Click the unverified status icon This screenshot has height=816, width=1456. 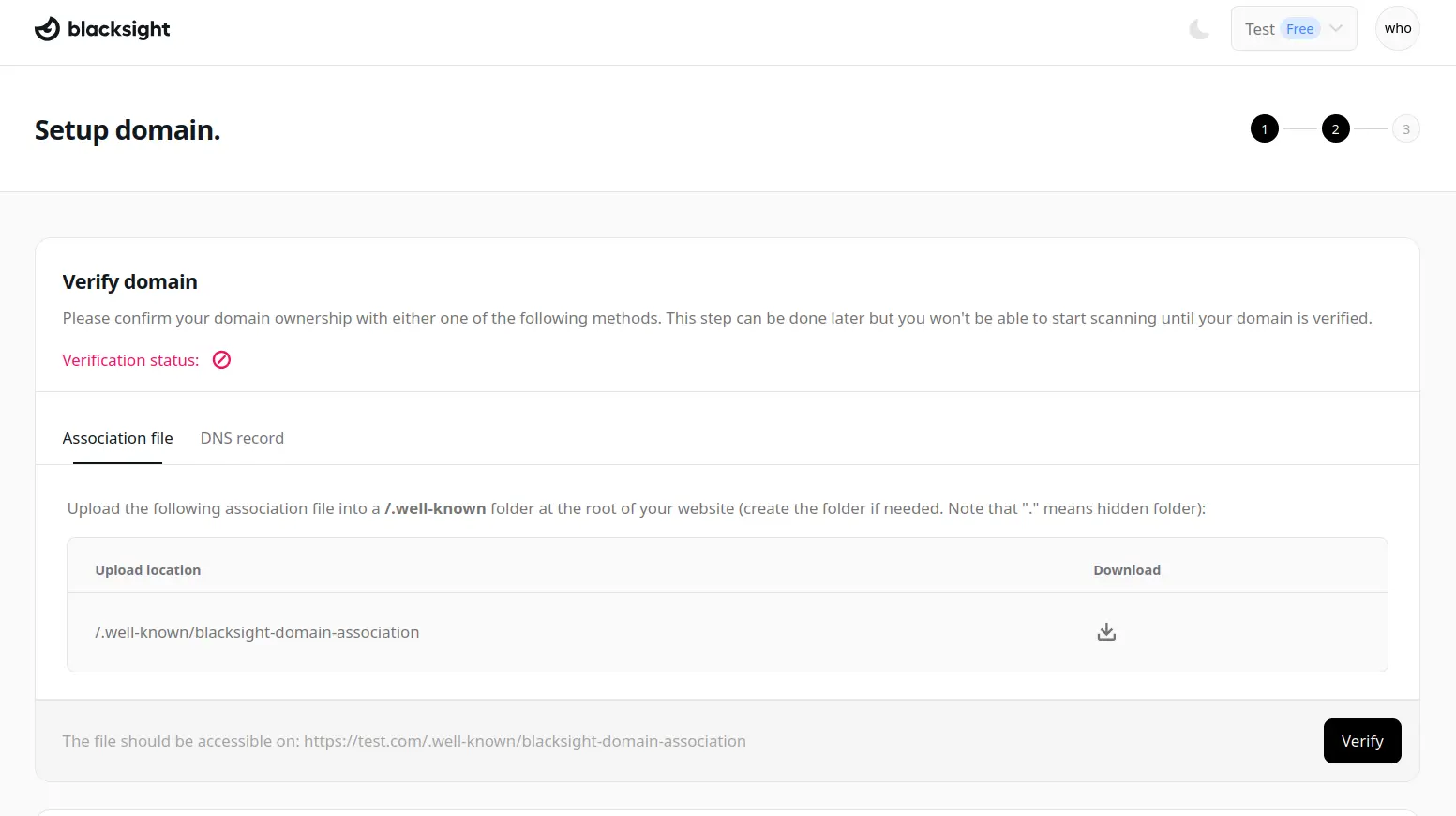pos(221,360)
